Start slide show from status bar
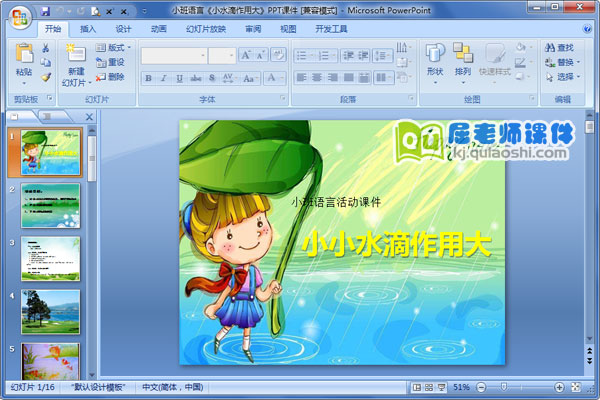 click(441, 387)
